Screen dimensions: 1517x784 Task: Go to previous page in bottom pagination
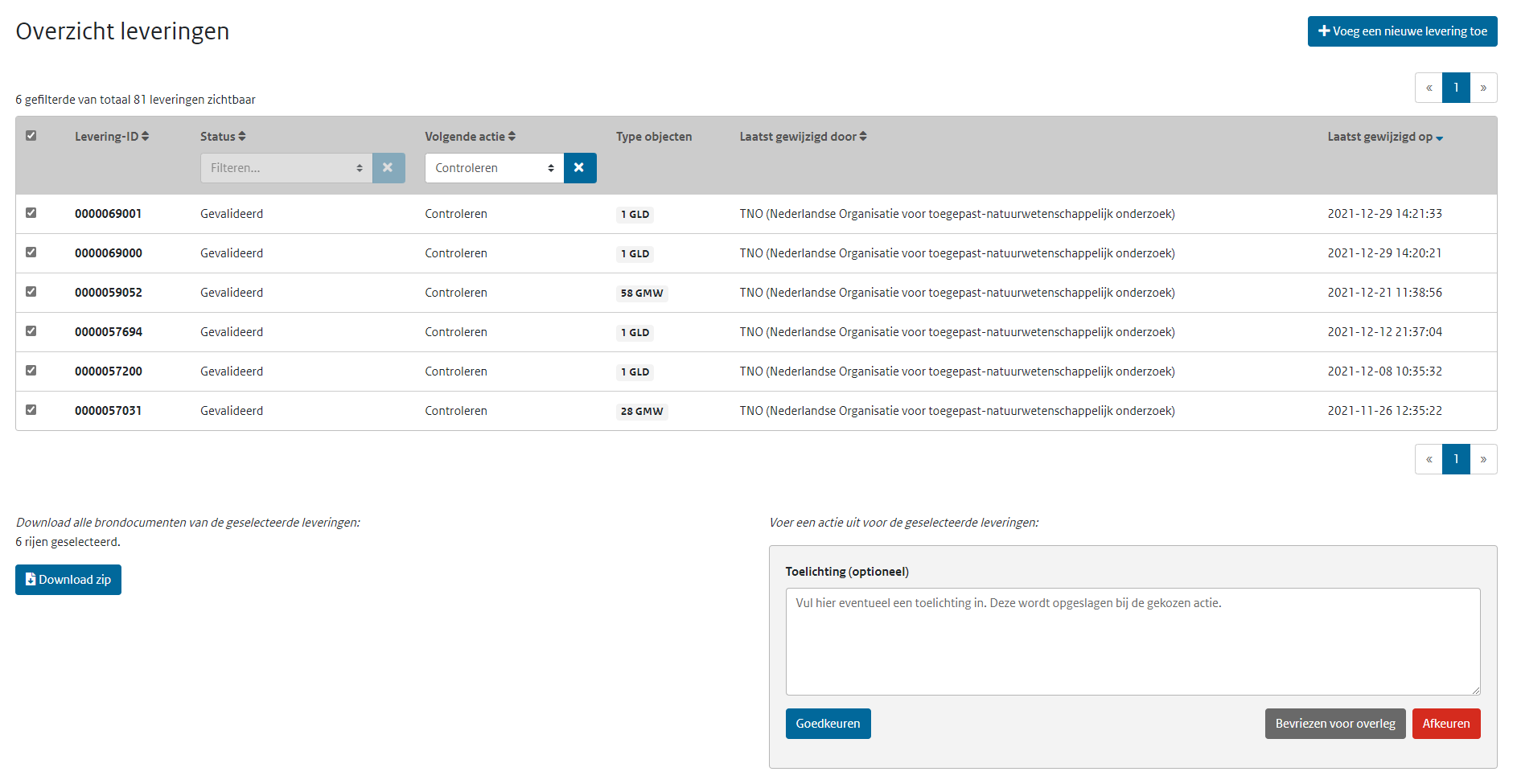[x=1429, y=459]
